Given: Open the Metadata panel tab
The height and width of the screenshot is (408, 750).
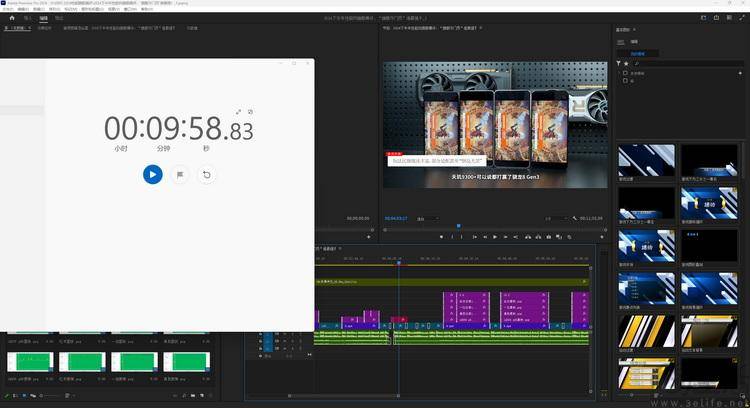Looking at the screenshot, I should [x=192, y=28].
